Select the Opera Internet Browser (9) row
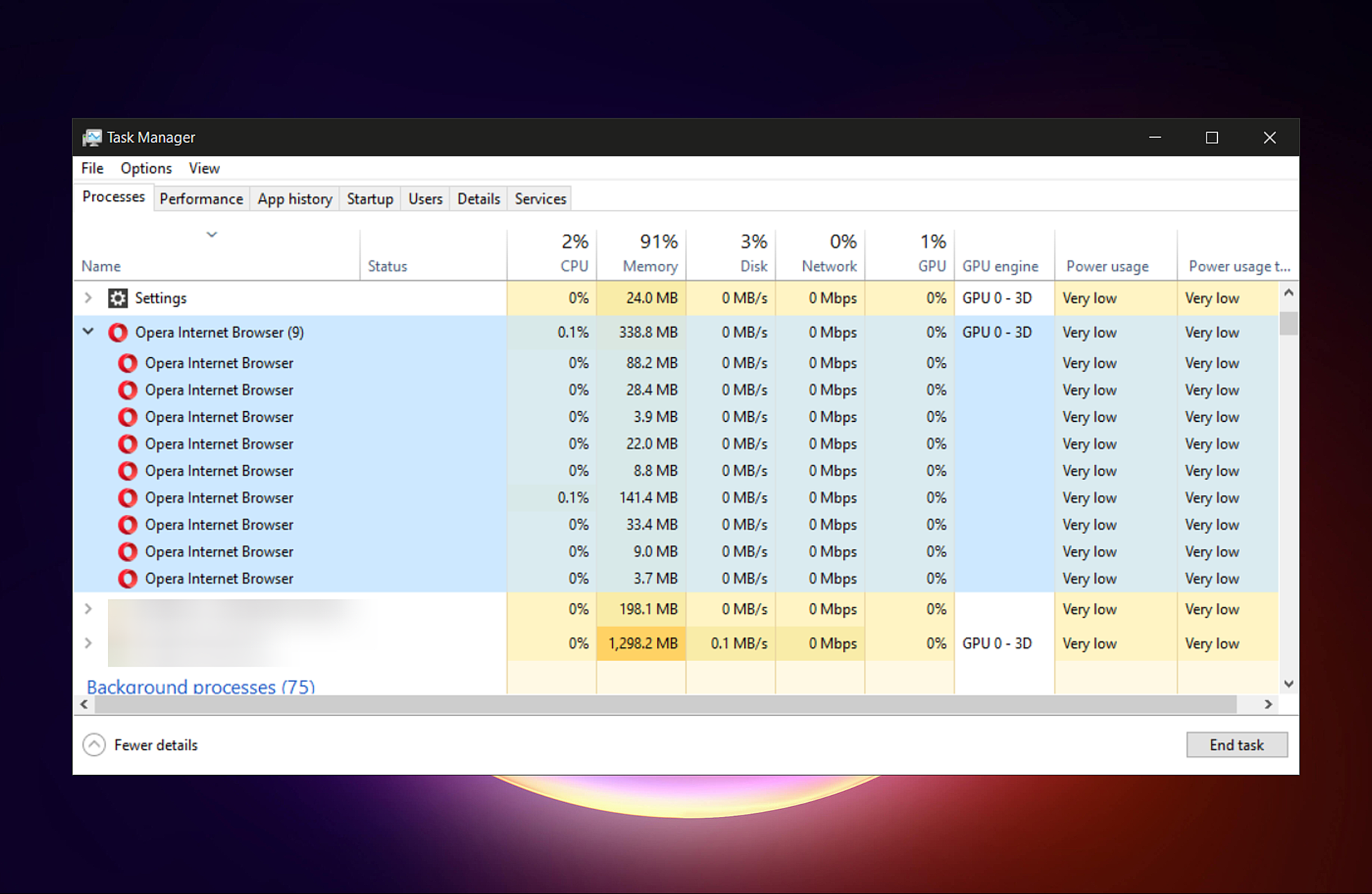This screenshot has height=894, width=1372. click(676, 333)
